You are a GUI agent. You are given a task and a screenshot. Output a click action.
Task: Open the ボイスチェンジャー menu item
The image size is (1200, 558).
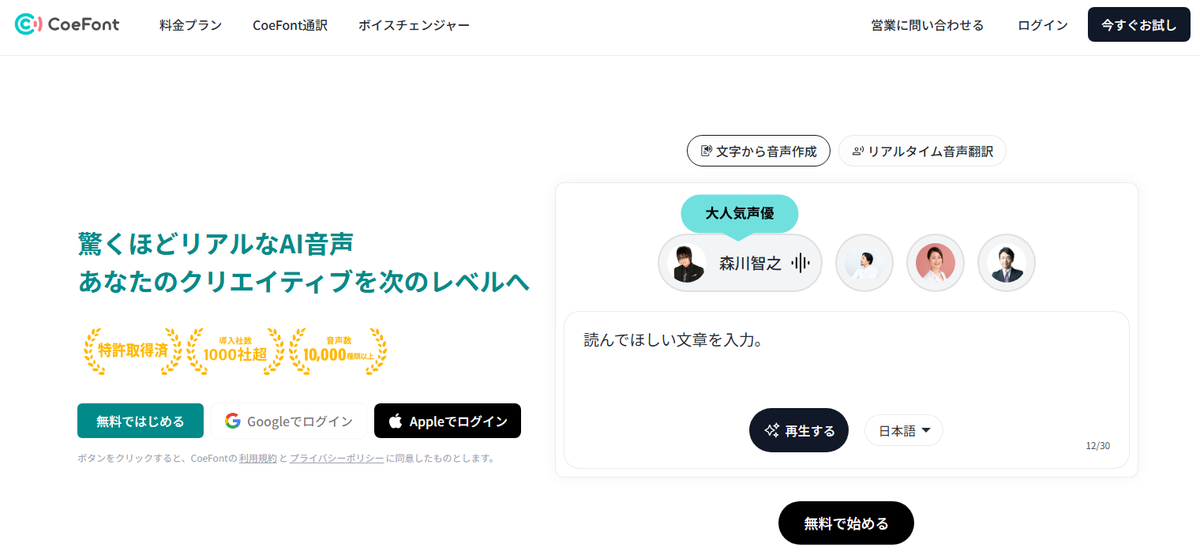pyautogui.click(x=414, y=25)
